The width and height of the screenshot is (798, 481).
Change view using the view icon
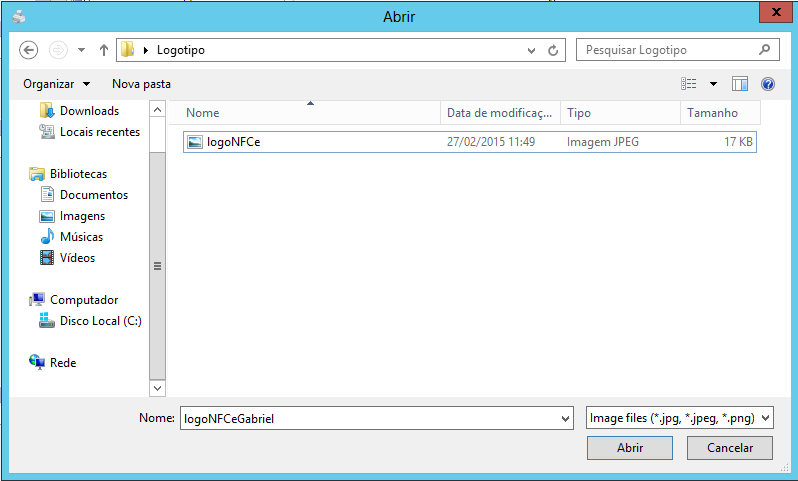[x=689, y=83]
